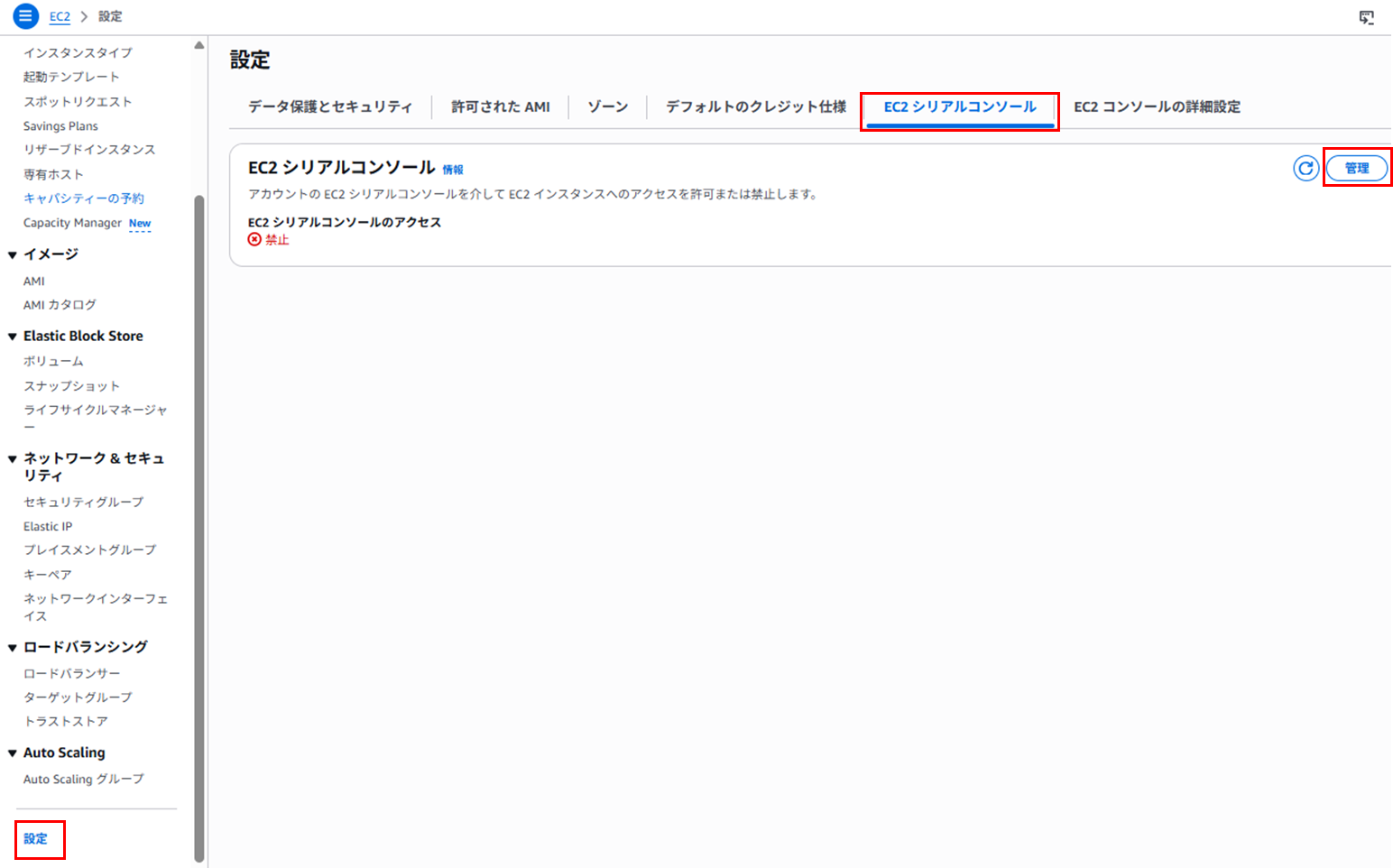Image resolution: width=1393 pixels, height=868 pixels.
Task: Switch to the EC2 コンソールの詳細設定 tab
Action: [1157, 106]
